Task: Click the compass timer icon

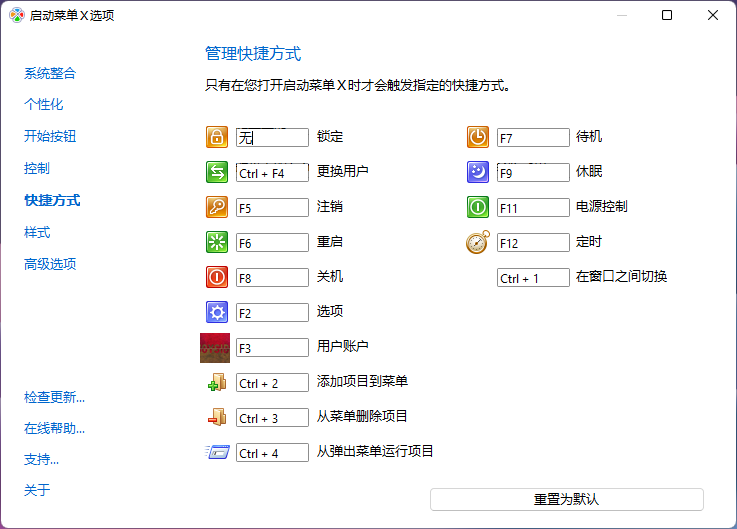Action: [x=478, y=242]
